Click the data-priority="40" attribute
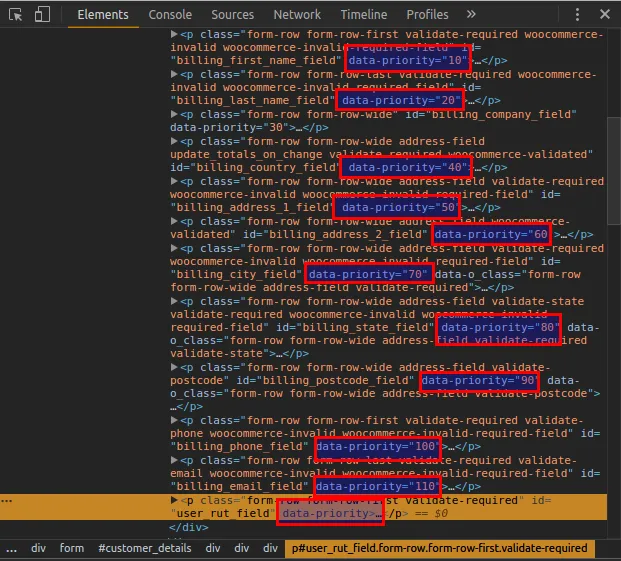Image resolution: width=621 pixels, height=561 pixels. (x=408, y=167)
